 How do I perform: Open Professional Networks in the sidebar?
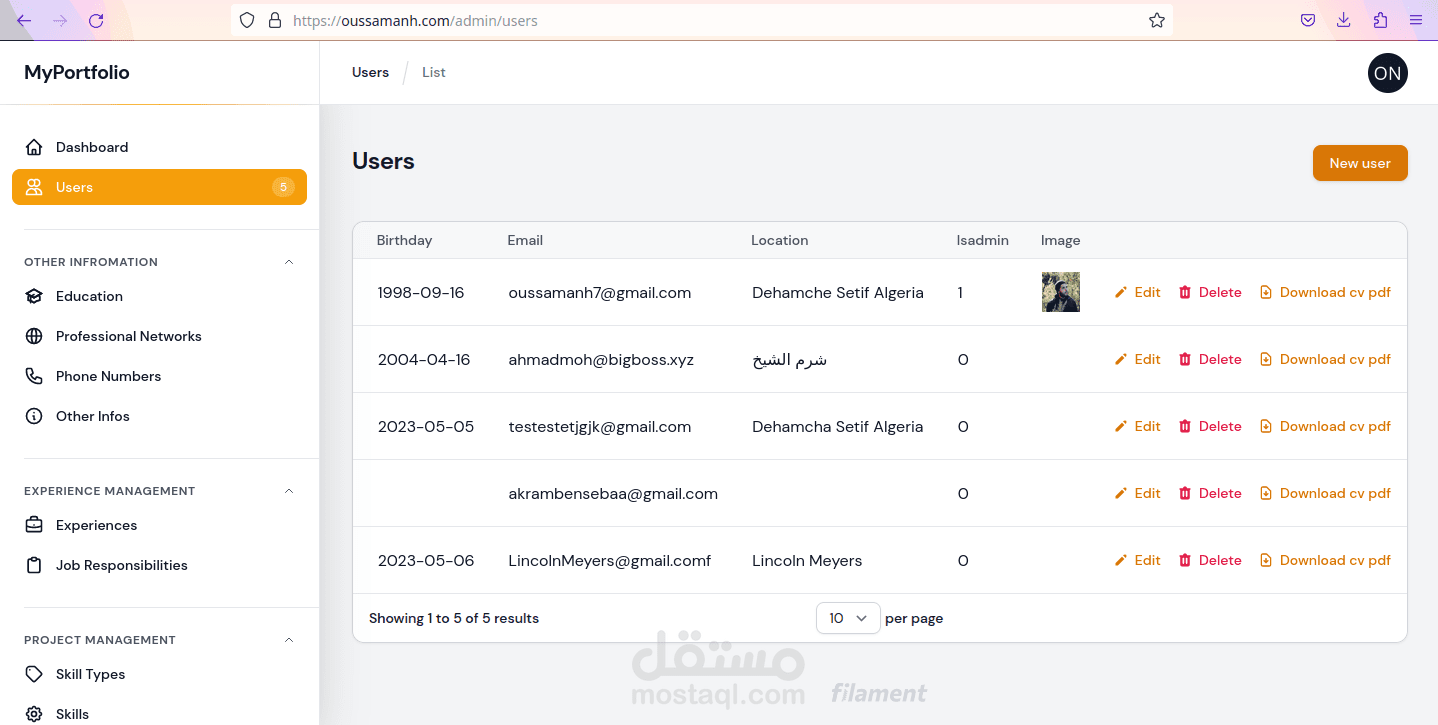point(159,336)
